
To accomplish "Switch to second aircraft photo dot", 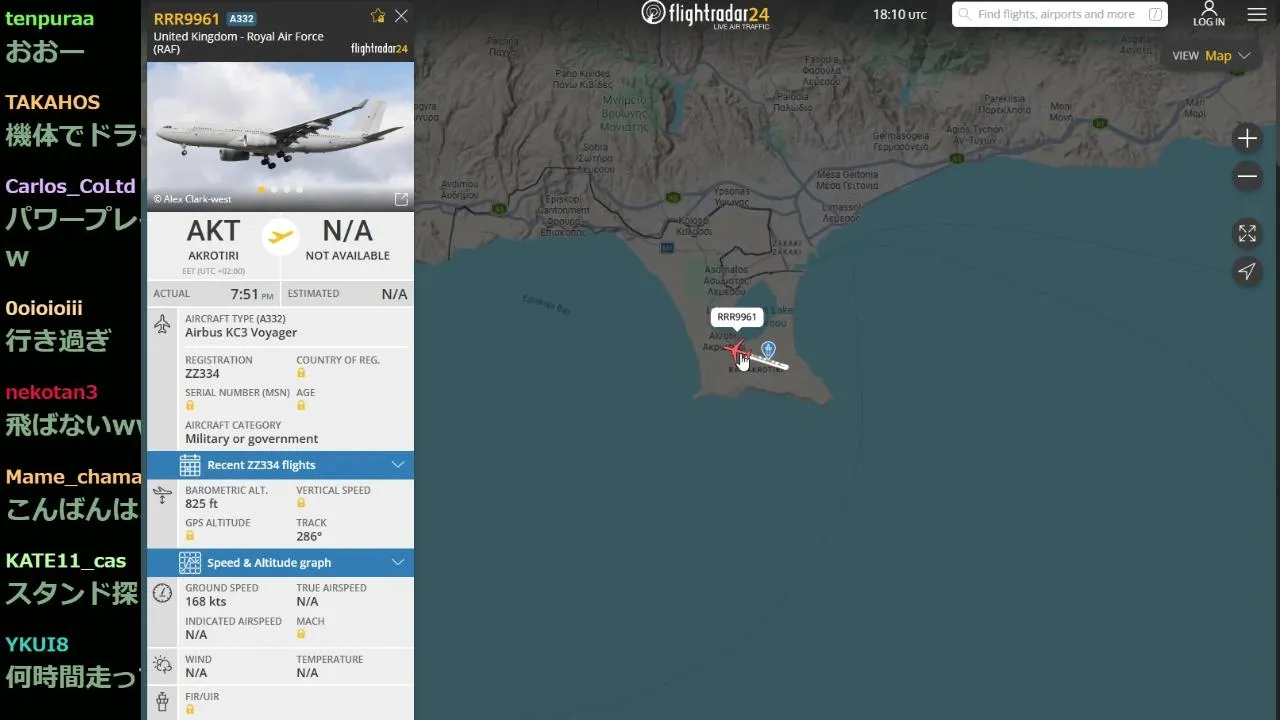I will pyautogui.click(x=274, y=189).
